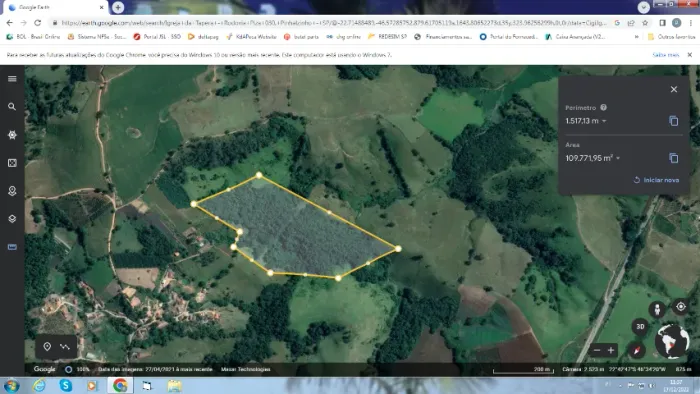The width and height of the screenshot is (700, 394).
Task: Open File Explorer folder in taskbar
Action: [174, 385]
